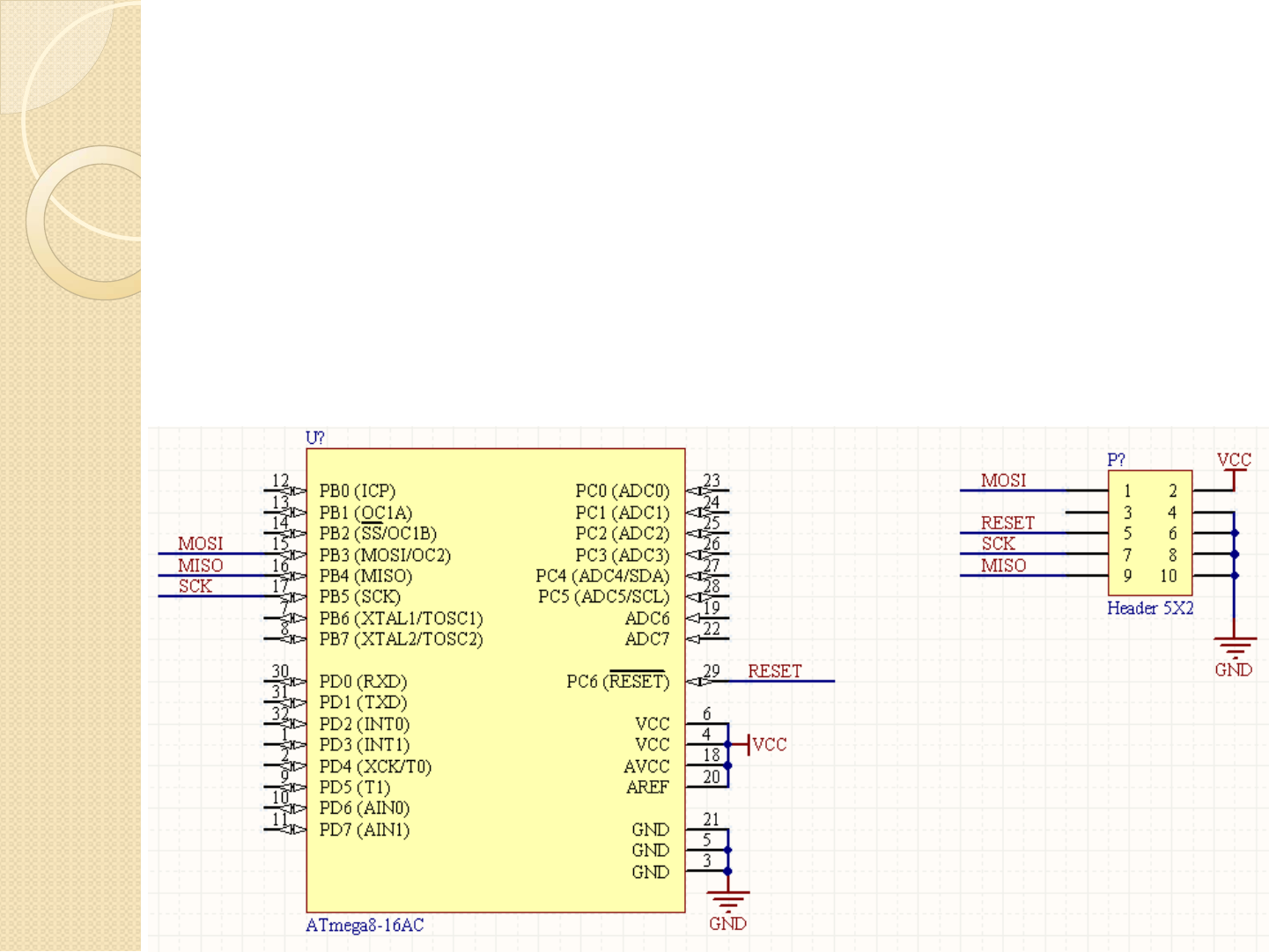Click pin number 12 next to PB0
Image resolution: width=1269 pixels, height=952 pixels.
(280, 481)
